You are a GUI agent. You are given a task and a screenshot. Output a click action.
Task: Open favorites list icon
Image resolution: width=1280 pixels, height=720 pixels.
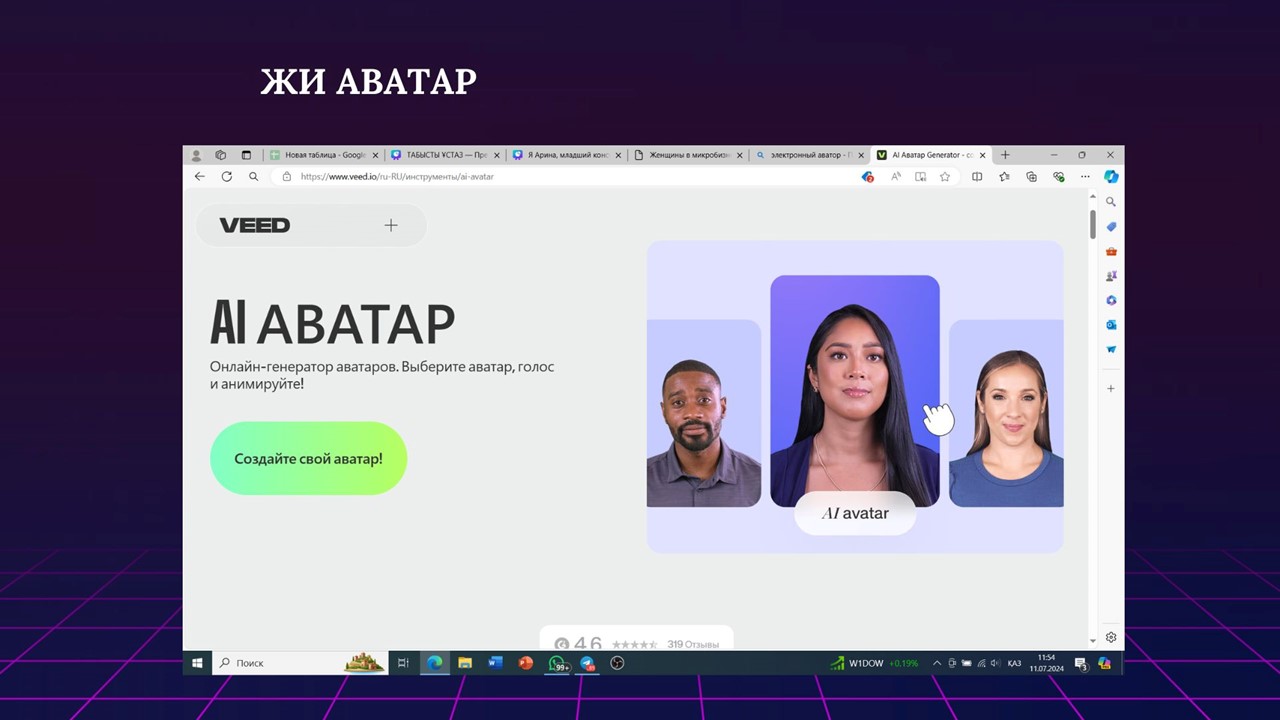pyautogui.click(x=1004, y=176)
